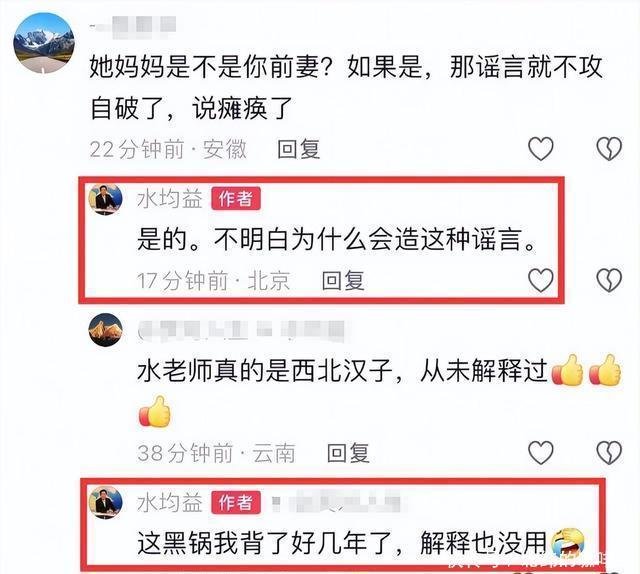Open username 水均益 in the Beijing reply

coord(170,200)
